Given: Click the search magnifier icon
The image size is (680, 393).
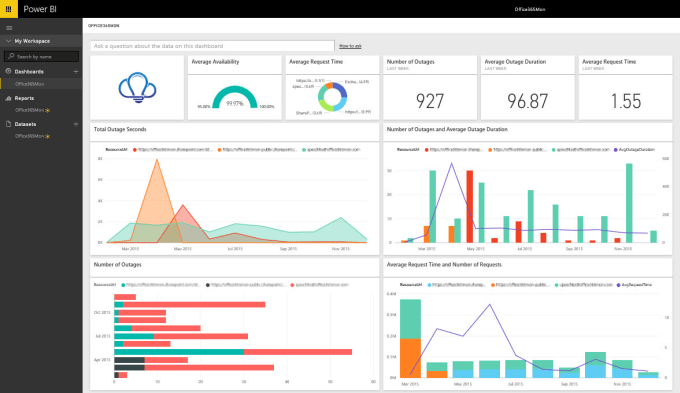Looking at the screenshot, I should pyautogui.click(x=11, y=56).
